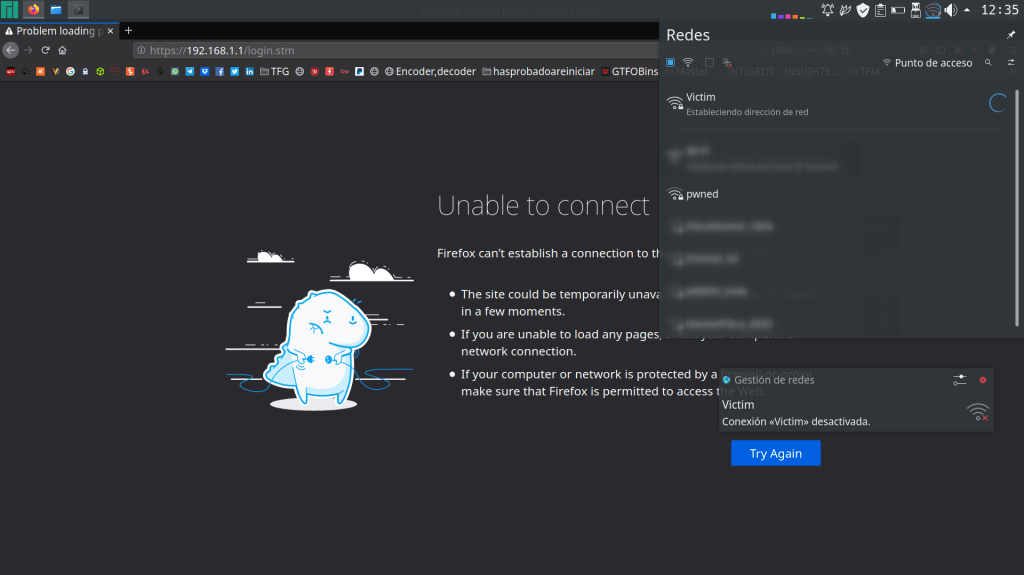Screen dimensions: 1024x575
Task: Open a new Firefox tab
Action: [x=128, y=31]
